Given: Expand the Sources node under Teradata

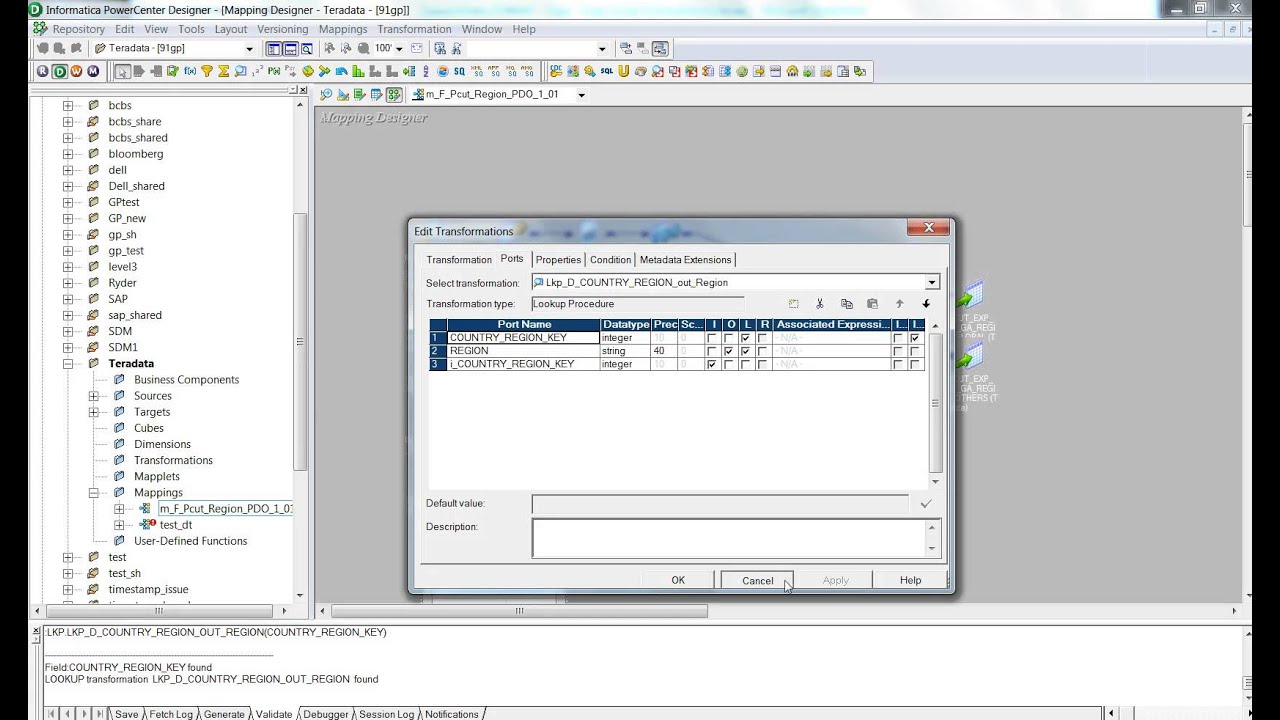Looking at the screenshot, I should coord(94,396).
